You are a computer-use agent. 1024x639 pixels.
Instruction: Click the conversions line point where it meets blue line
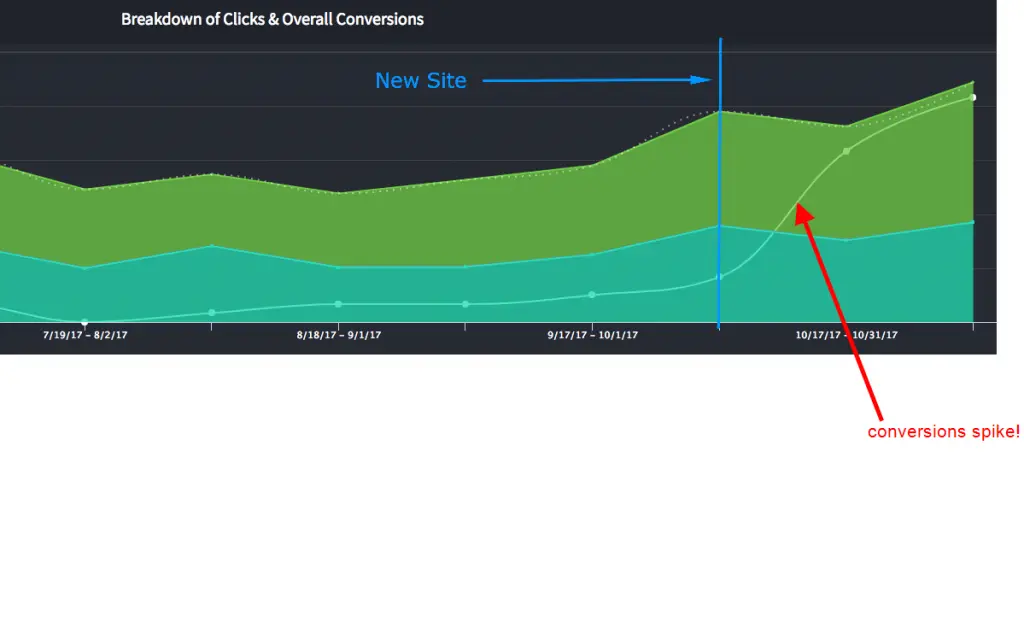click(720, 277)
